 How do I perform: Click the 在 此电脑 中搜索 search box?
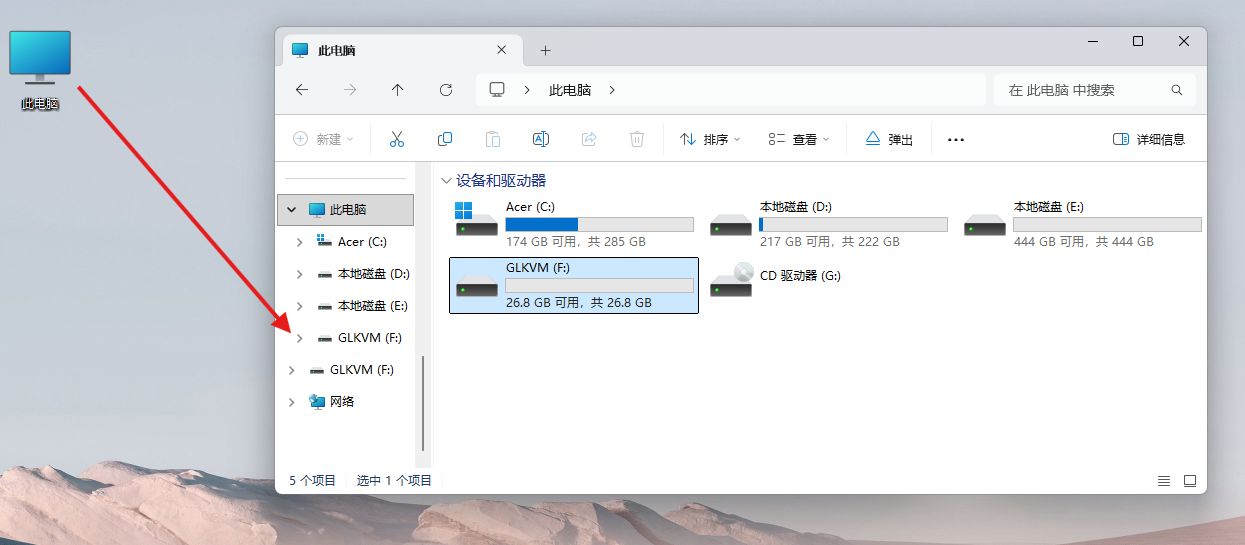1095,90
